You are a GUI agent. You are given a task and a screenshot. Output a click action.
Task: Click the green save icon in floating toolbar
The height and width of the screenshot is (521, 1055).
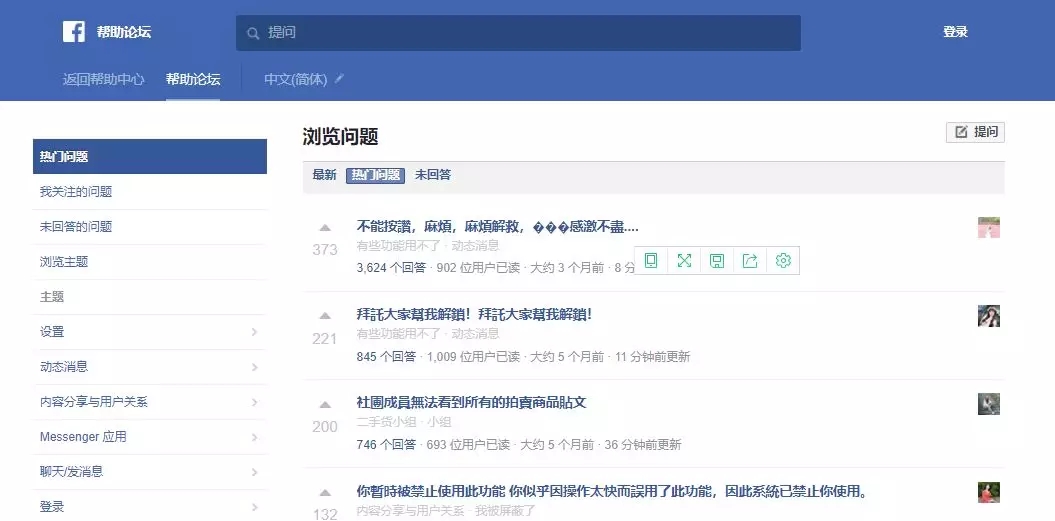[717, 260]
